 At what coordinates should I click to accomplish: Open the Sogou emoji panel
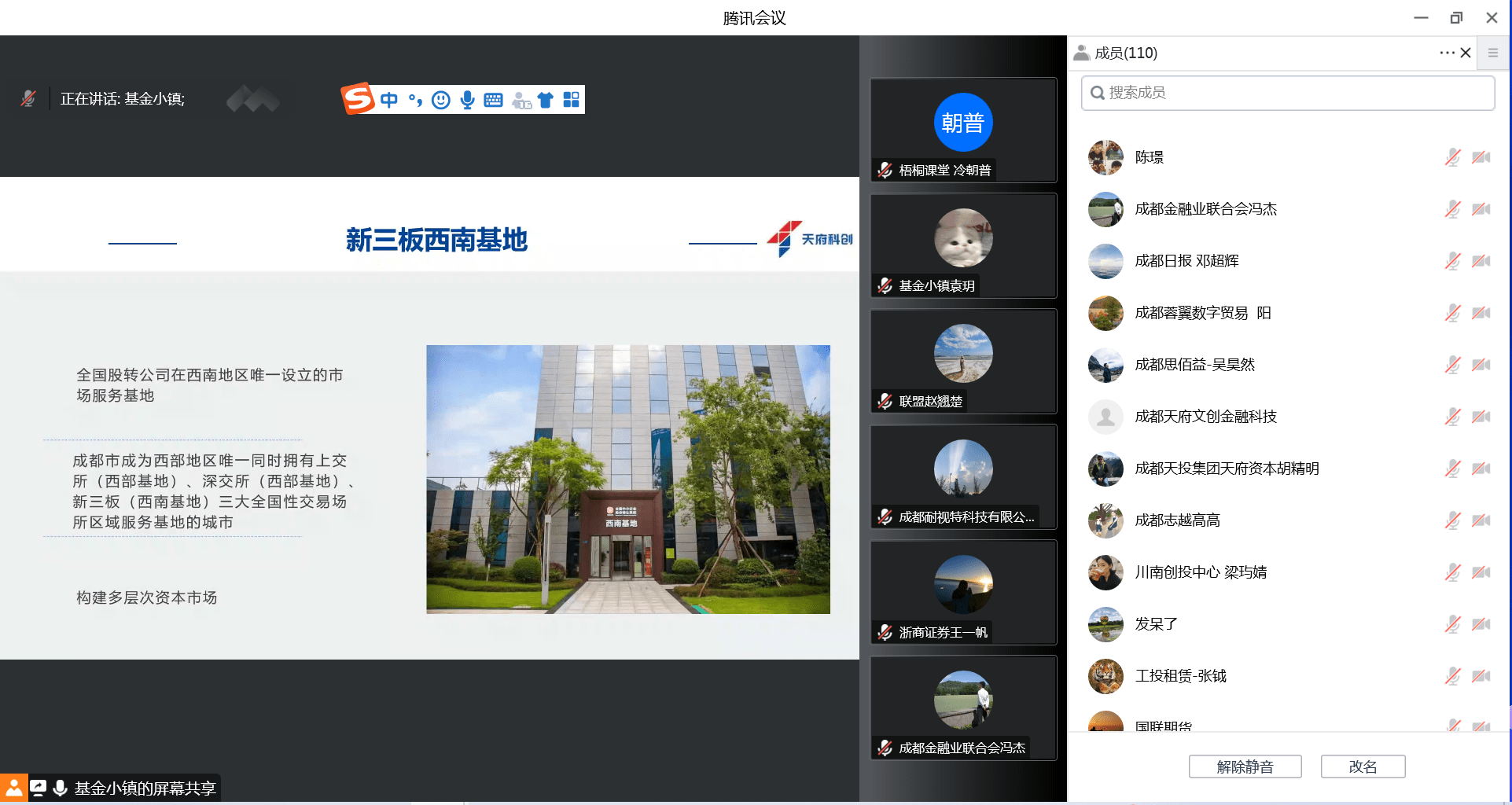[441, 100]
